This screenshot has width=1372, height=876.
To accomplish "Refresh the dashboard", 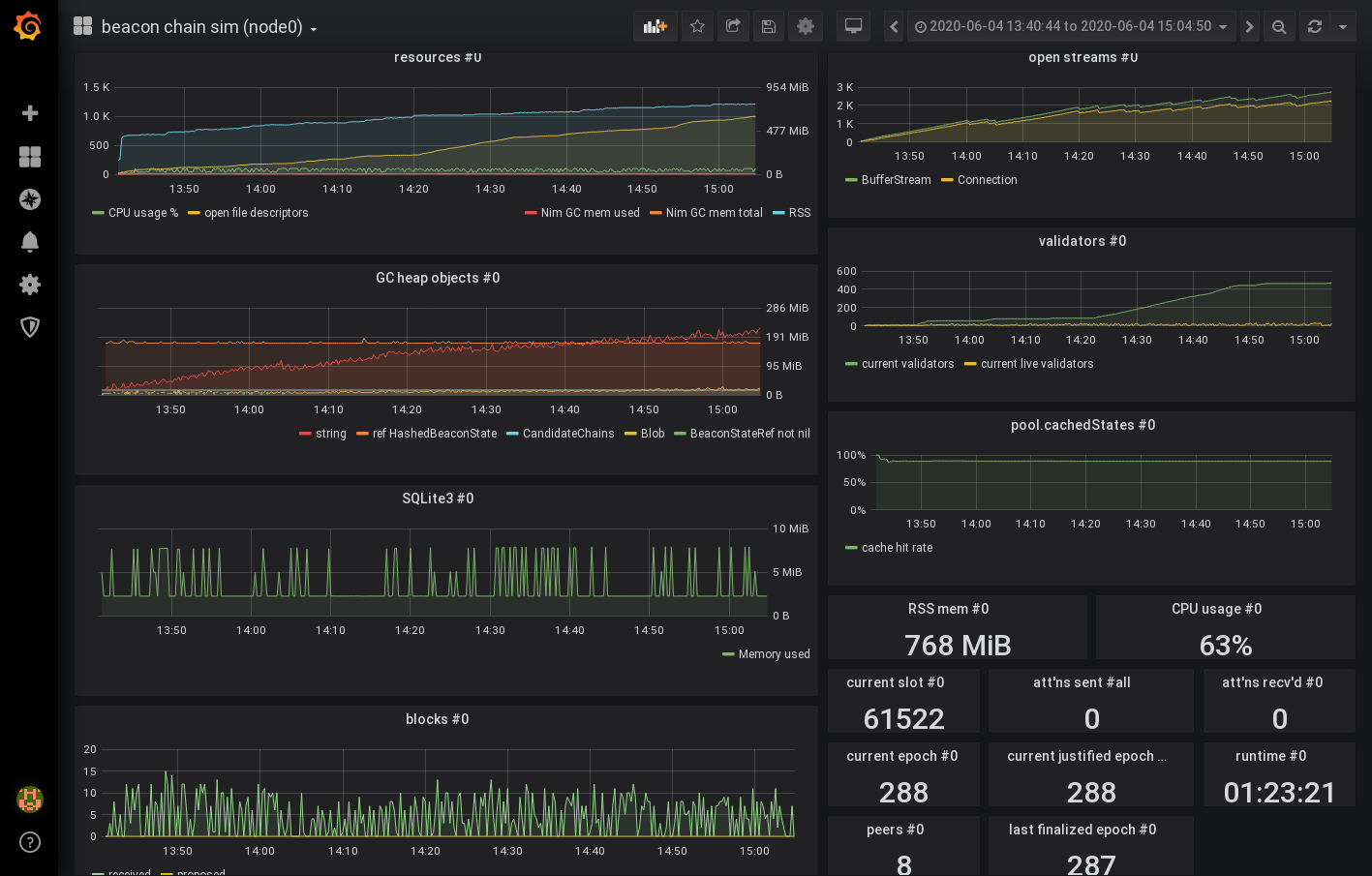I will 1315,26.
